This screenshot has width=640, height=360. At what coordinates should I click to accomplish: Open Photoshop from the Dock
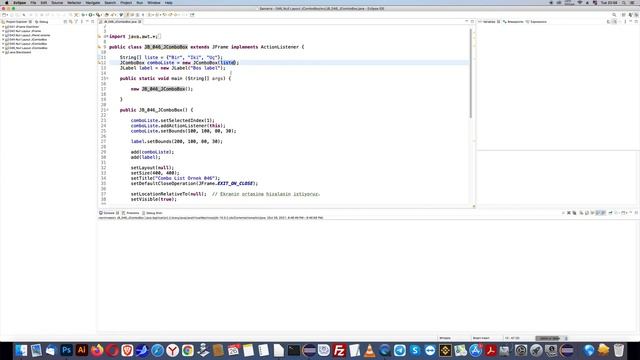(66, 350)
